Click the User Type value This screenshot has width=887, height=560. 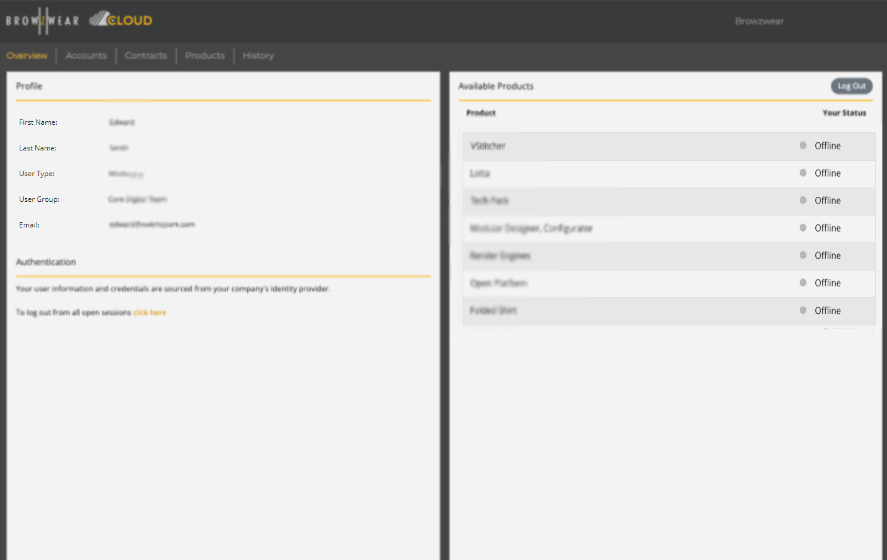[x=126, y=174]
